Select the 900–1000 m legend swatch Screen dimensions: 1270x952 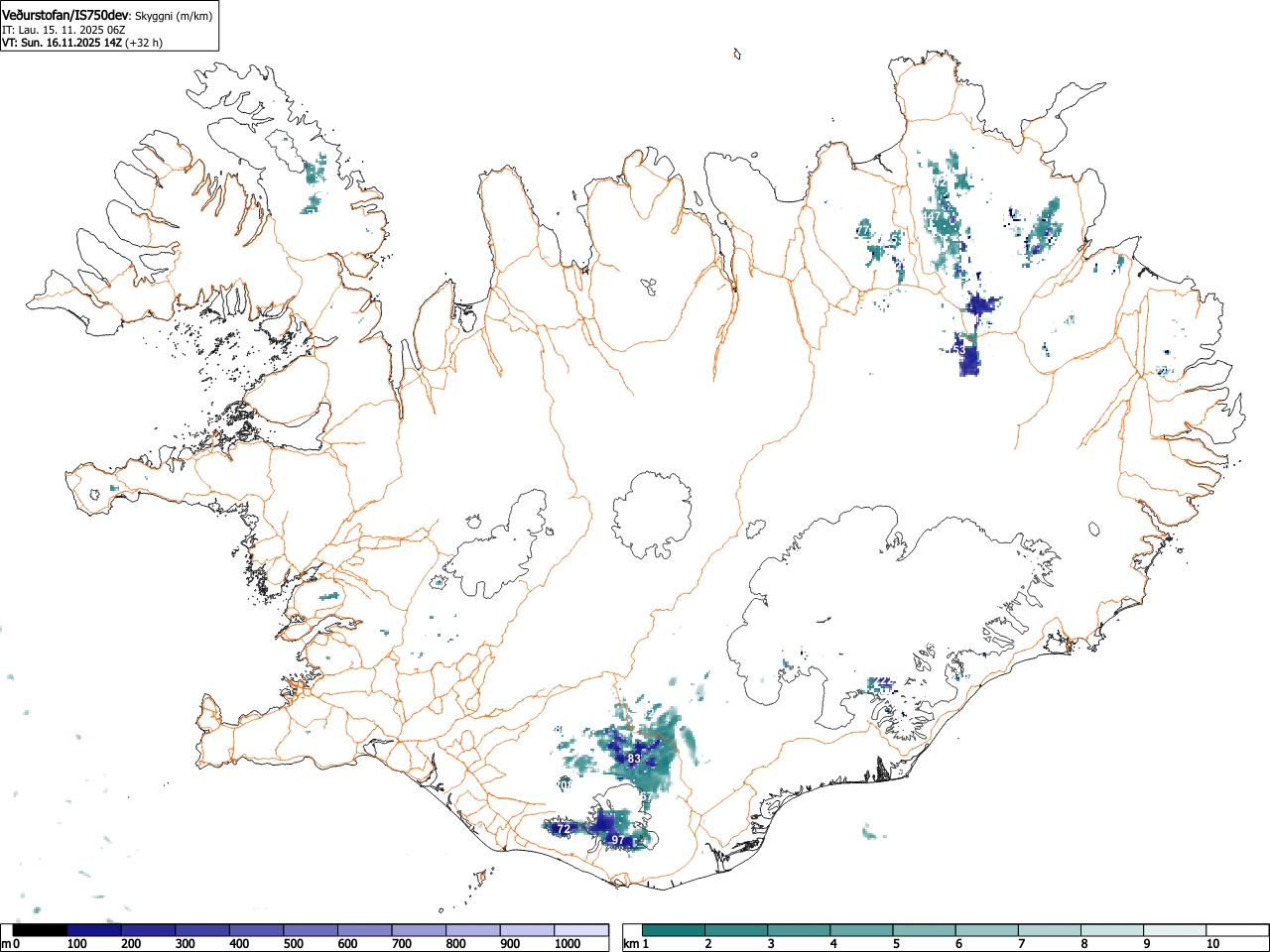pos(527,930)
